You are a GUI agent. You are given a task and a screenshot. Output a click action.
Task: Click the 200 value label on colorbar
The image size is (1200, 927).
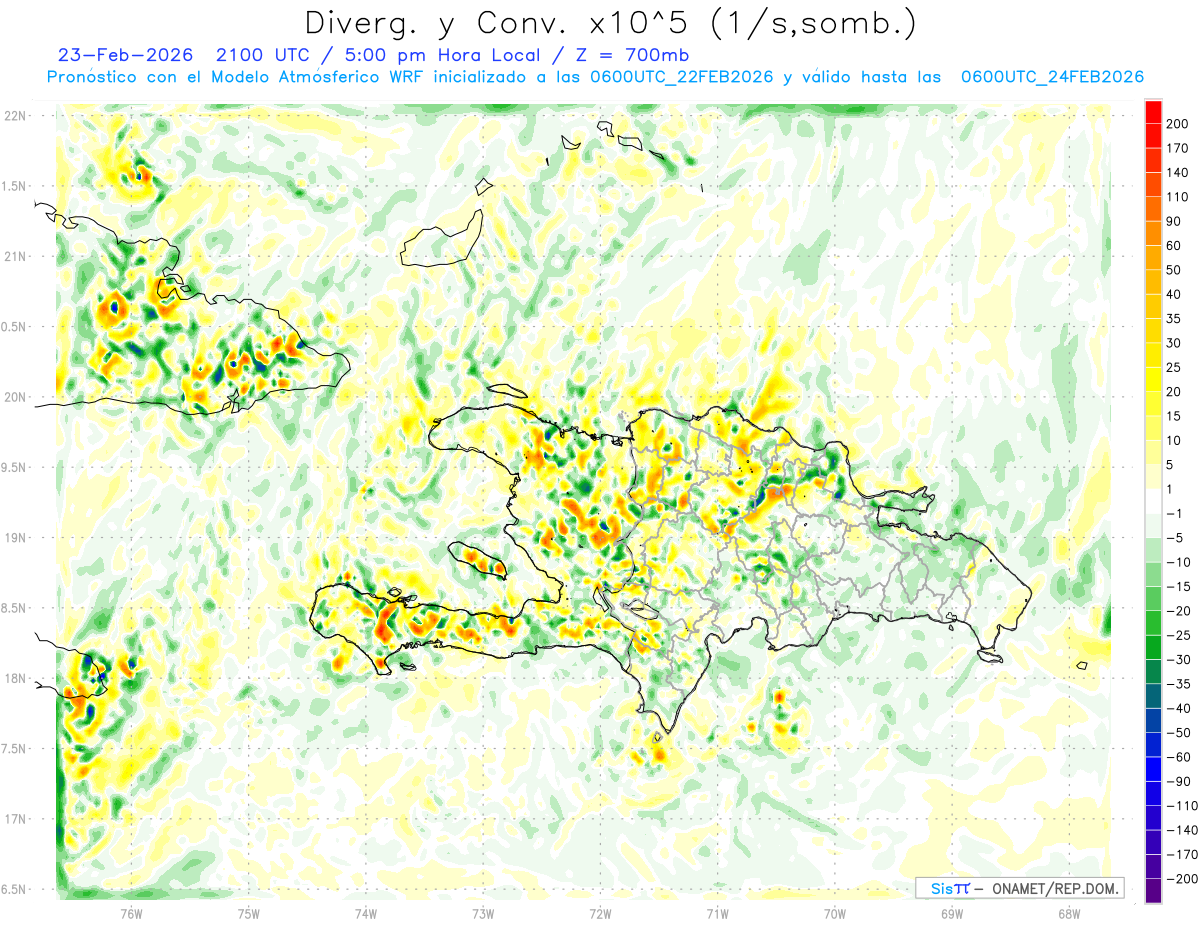1177,124
